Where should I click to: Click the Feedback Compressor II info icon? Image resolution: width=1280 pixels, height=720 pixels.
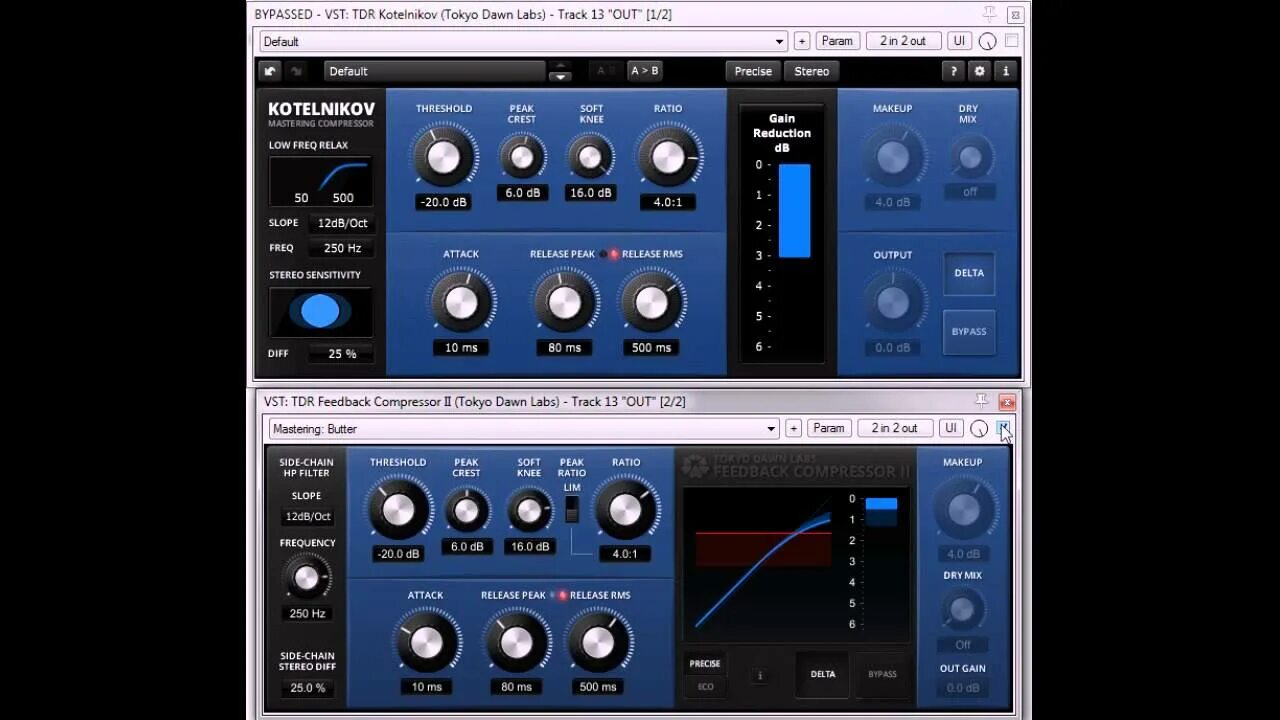click(759, 675)
